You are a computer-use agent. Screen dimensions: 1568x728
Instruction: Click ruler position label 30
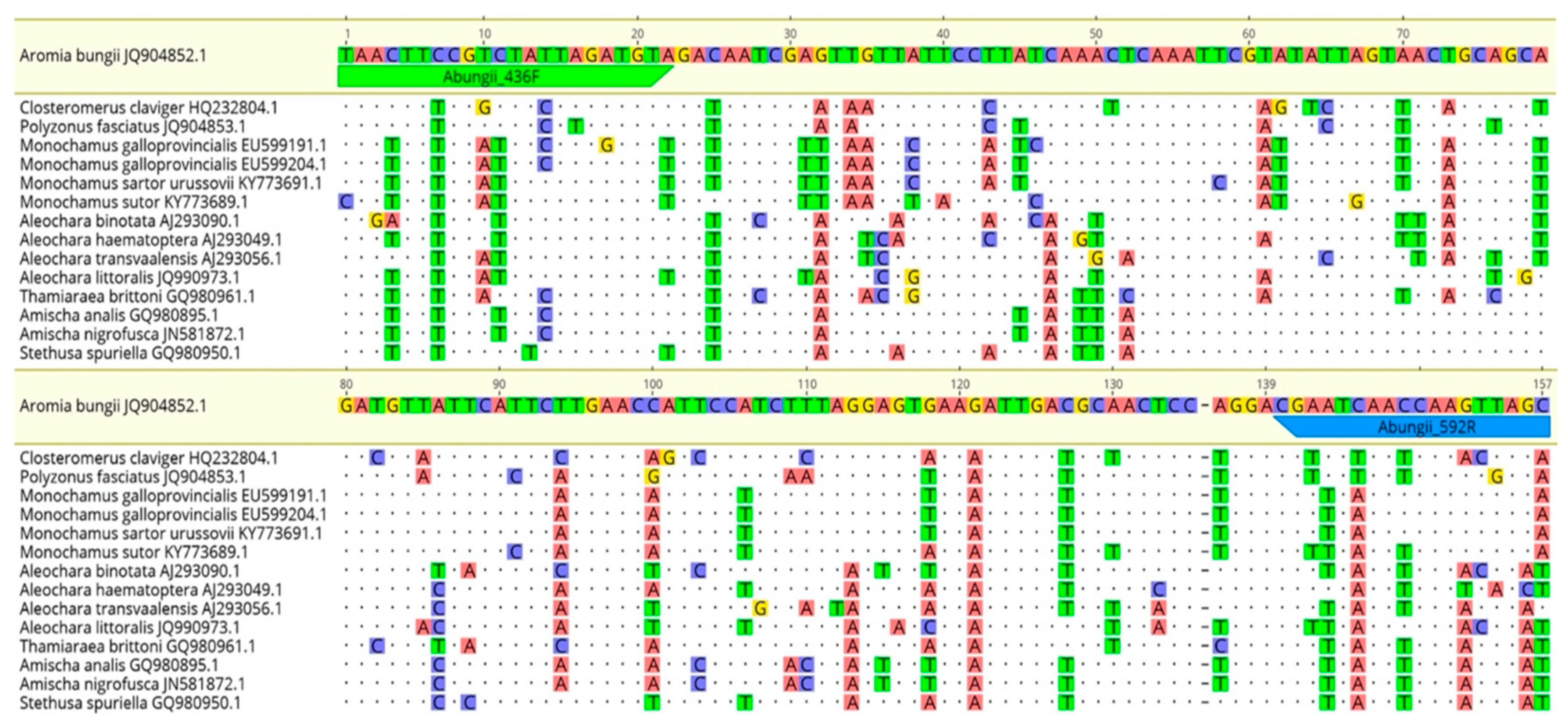pyautogui.click(x=790, y=34)
